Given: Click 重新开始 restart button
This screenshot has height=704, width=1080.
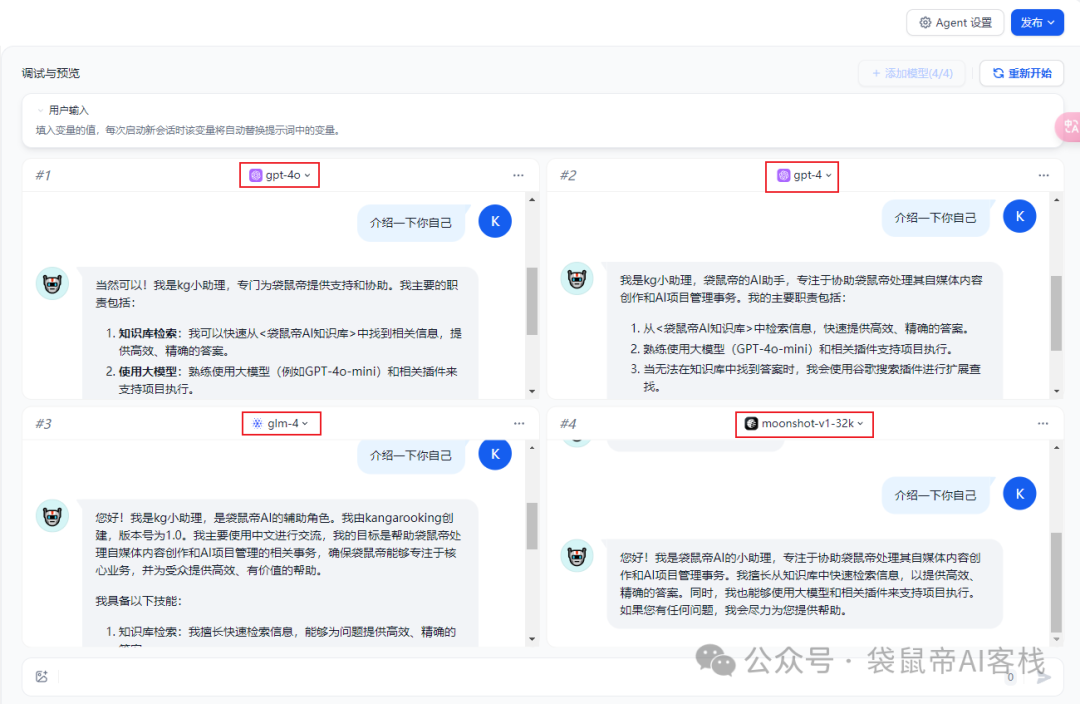Looking at the screenshot, I should [x=1021, y=73].
